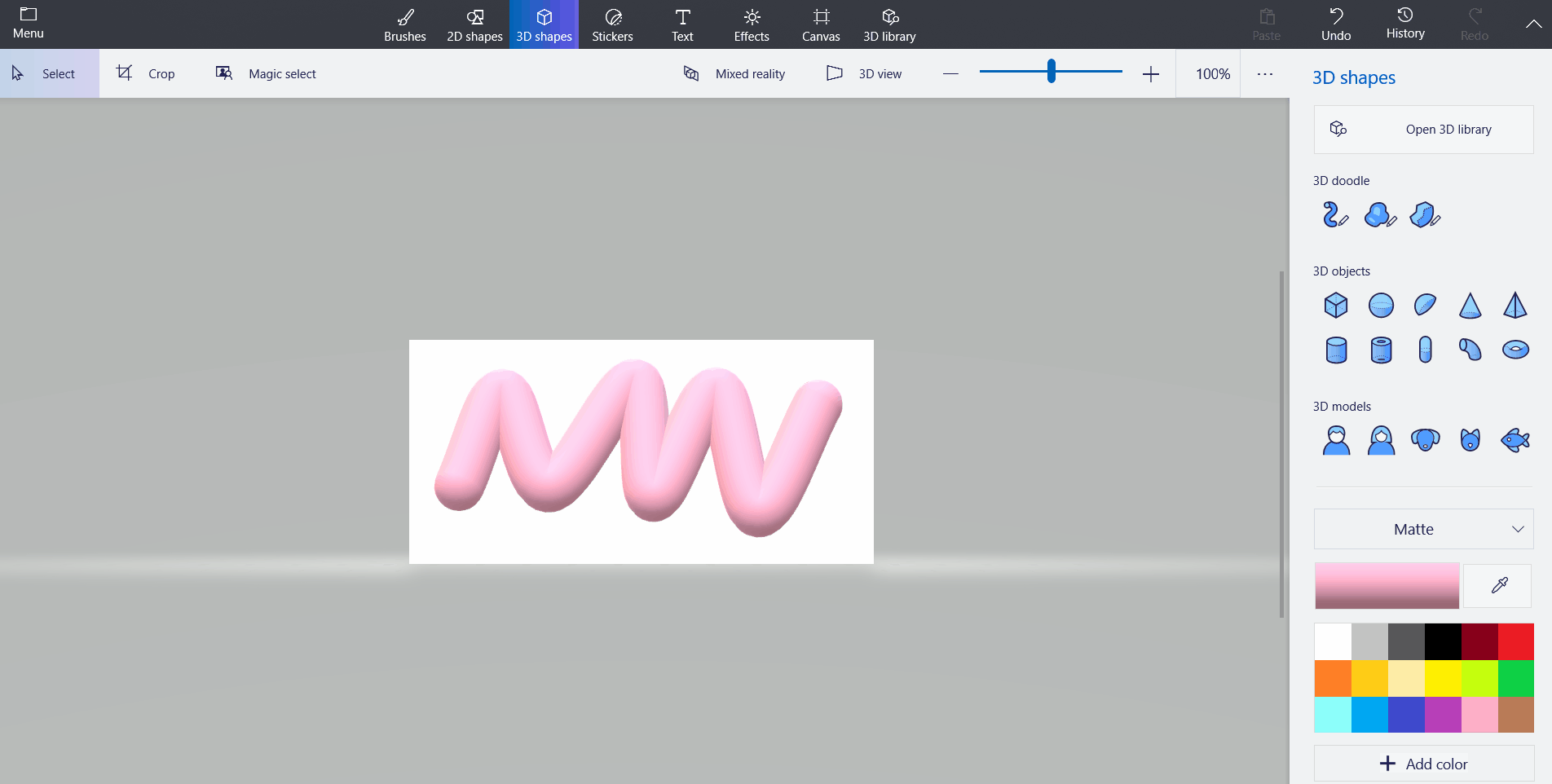The height and width of the screenshot is (784, 1552).
Task: Expand the three-dot more options menu
Action: pyautogui.click(x=1264, y=73)
